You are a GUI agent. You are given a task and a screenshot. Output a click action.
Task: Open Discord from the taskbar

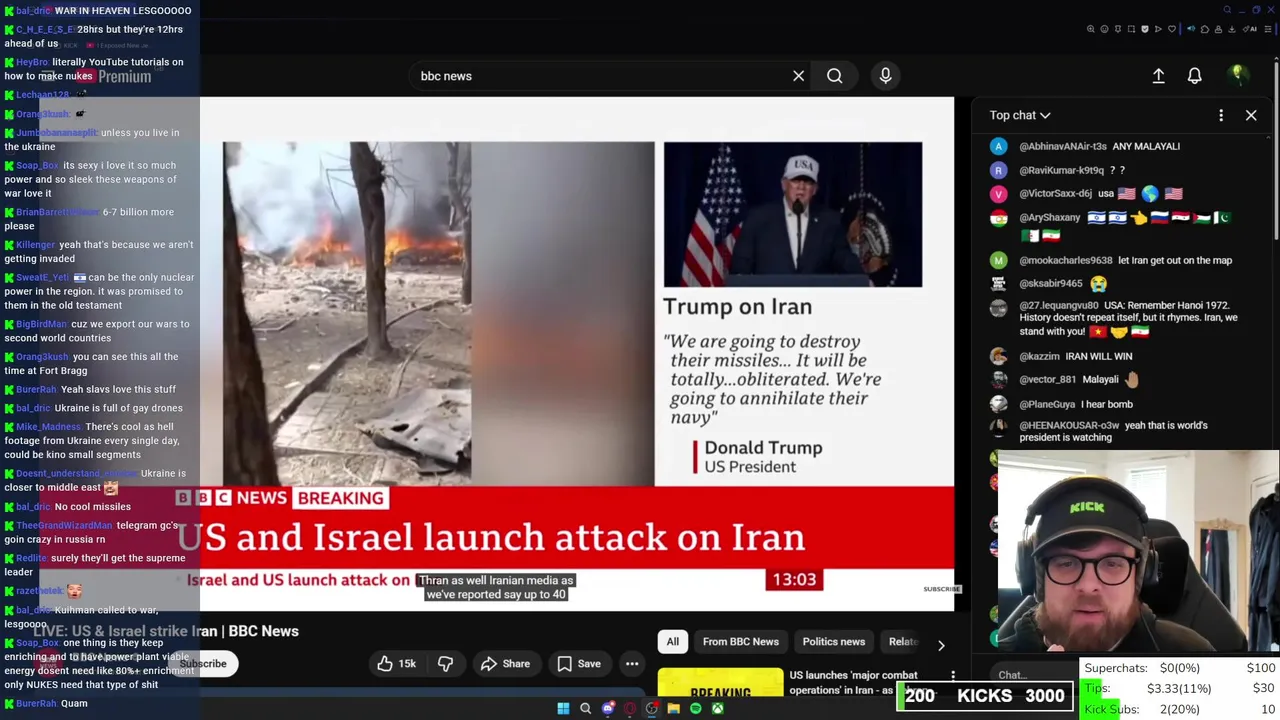608,708
